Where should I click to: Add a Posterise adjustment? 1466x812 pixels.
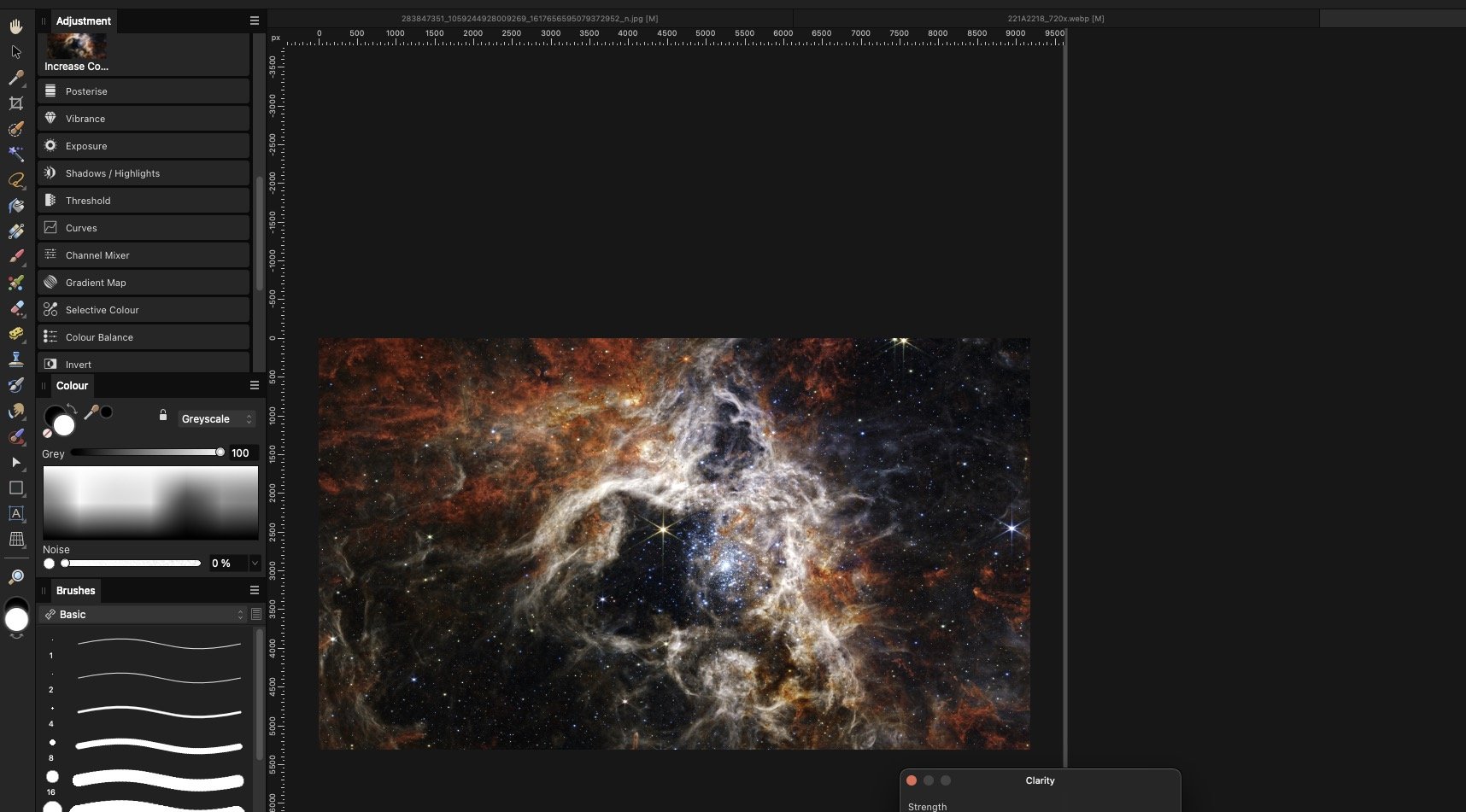tap(144, 91)
